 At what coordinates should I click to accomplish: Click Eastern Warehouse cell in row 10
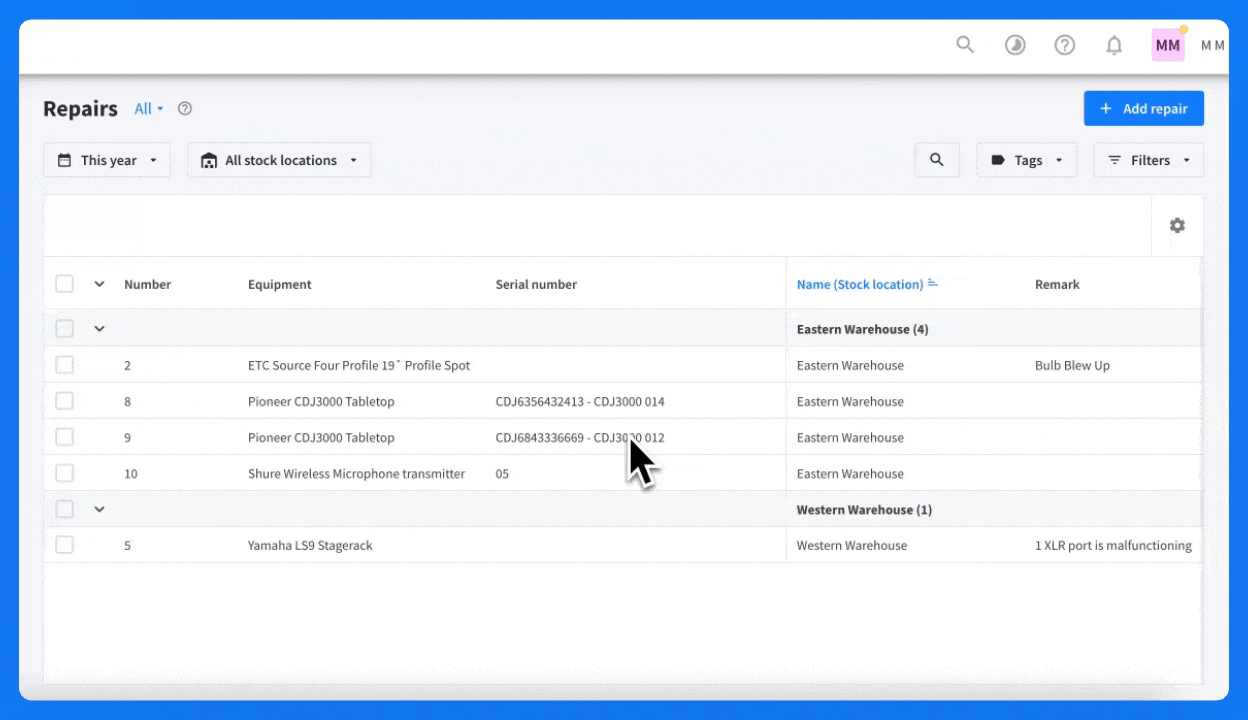pos(850,474)
